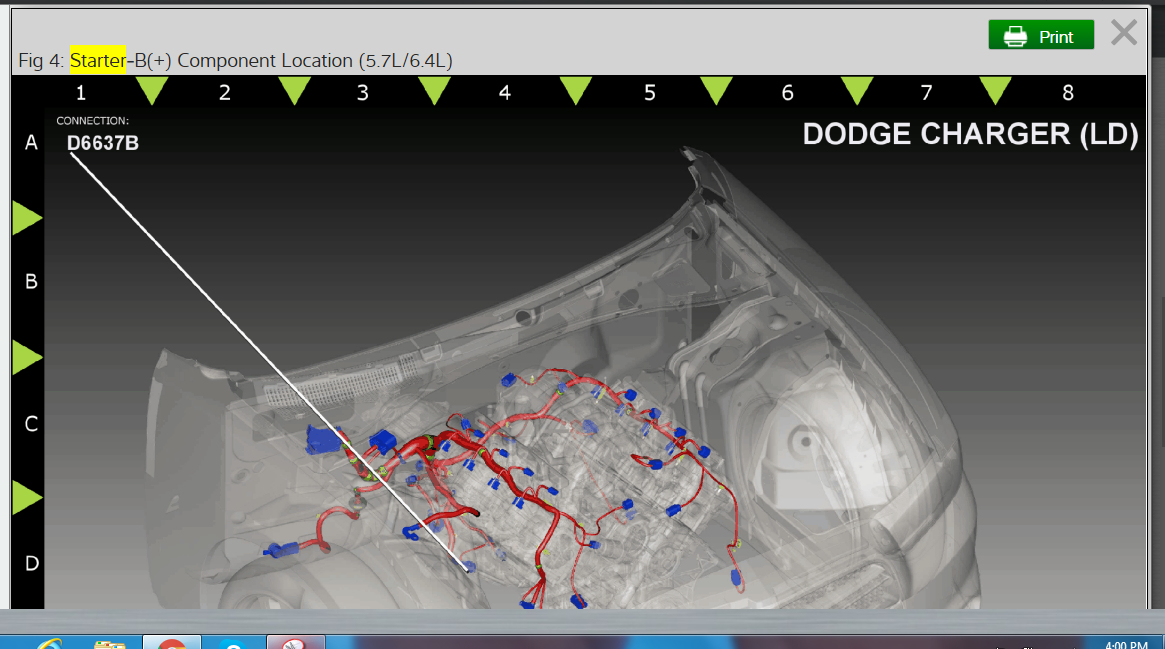Click the D6637B connection label
The width and height of the screenshot is (1165, 649).
coord(103,143)
